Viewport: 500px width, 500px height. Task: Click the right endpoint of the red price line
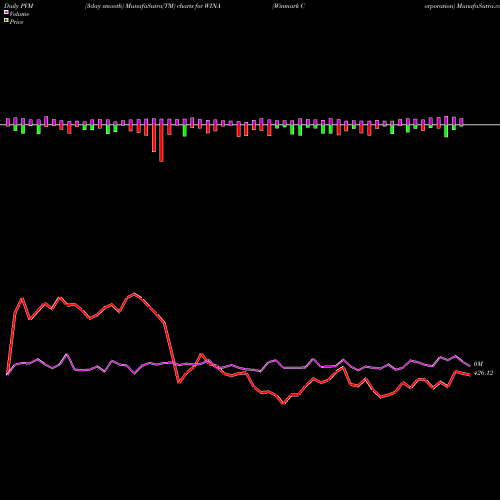pos(470,375)
